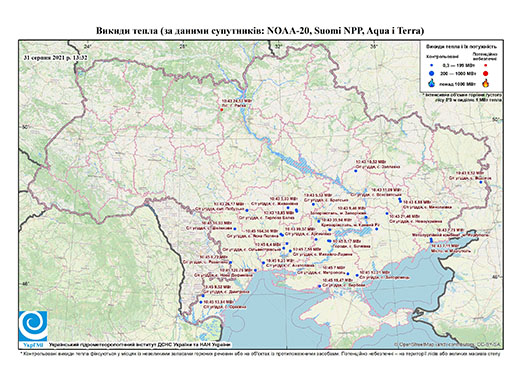Viewport: 520px width, 368px height.
Task: Select the easternmost blue marker labeled 9.52 MW
Action: [480, 182]
